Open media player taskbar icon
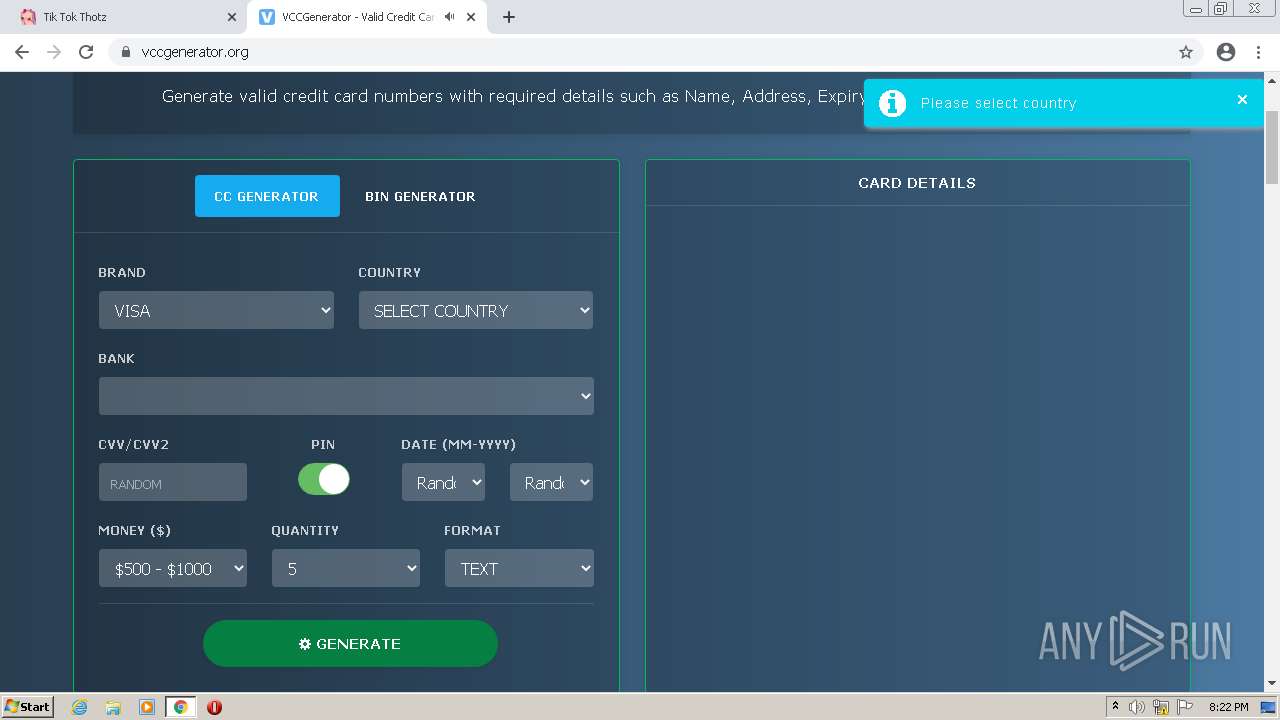Viewport: 1280px width, 720px height. click(x=147, y=707)
